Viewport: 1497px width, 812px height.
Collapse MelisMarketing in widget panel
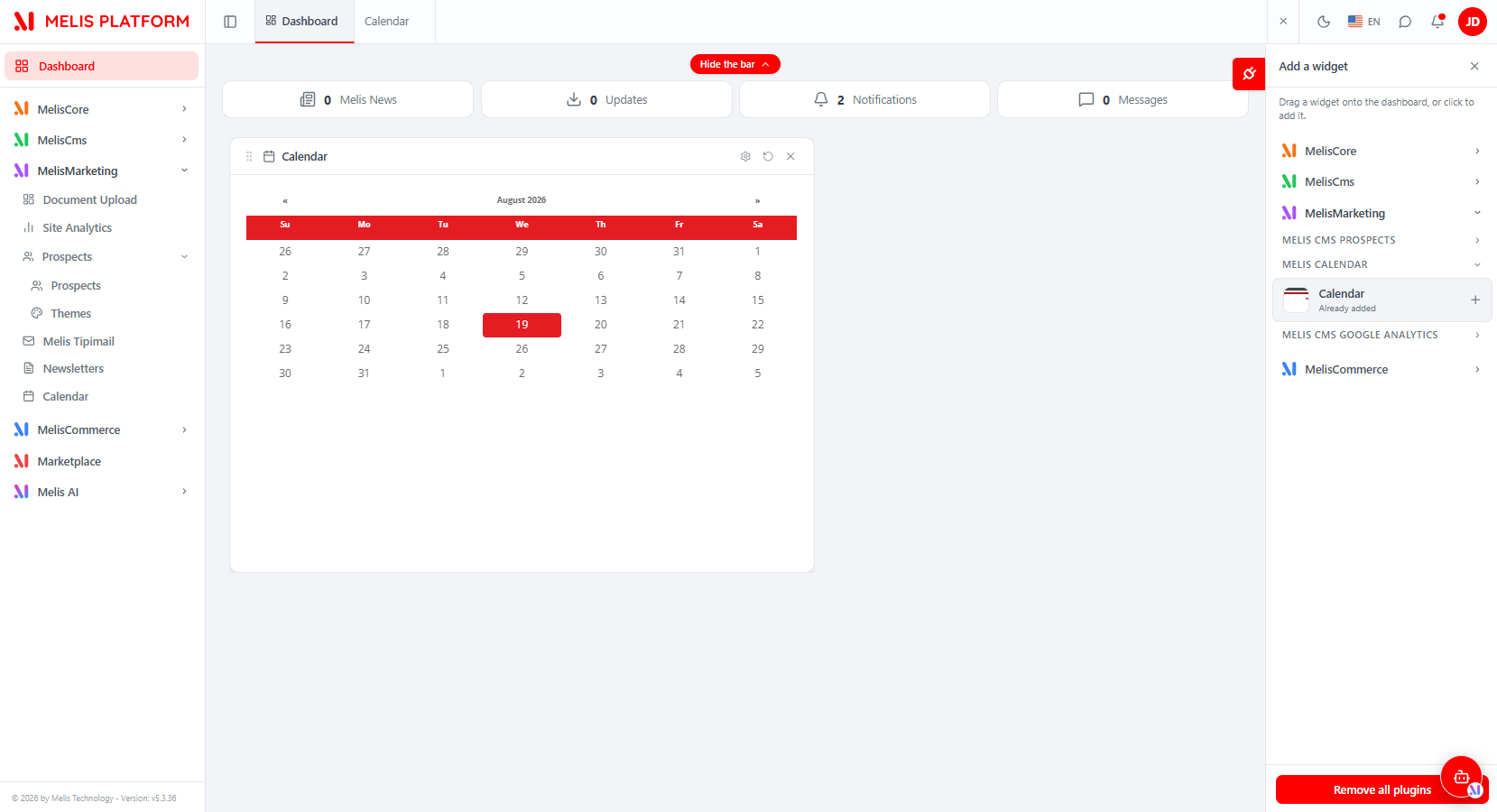coord(1381,213)
